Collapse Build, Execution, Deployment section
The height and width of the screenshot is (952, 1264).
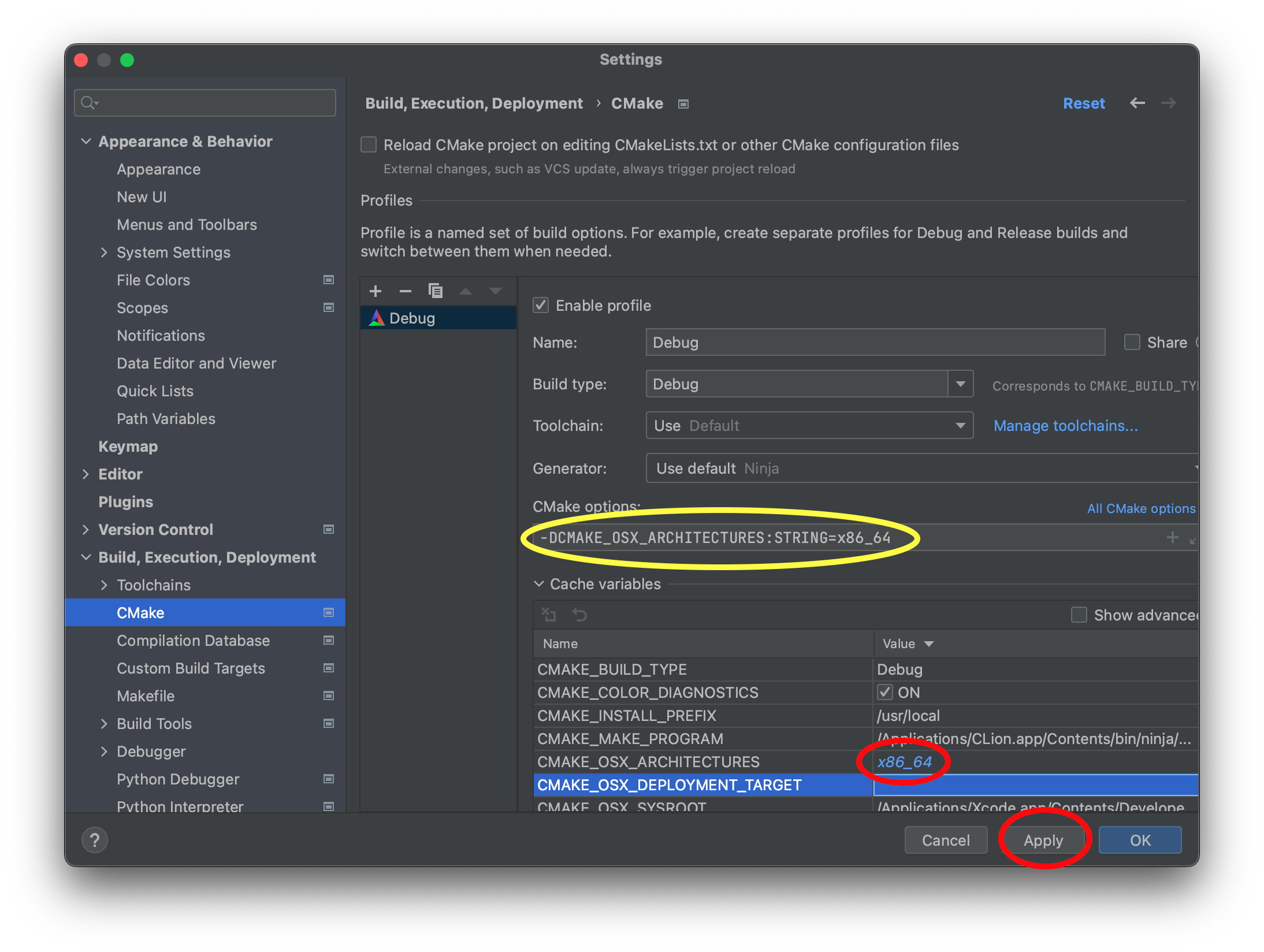[86, 557]
